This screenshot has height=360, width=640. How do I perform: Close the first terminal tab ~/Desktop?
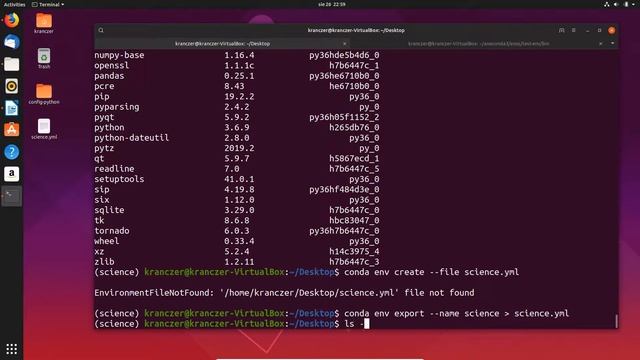pos(344,44)
